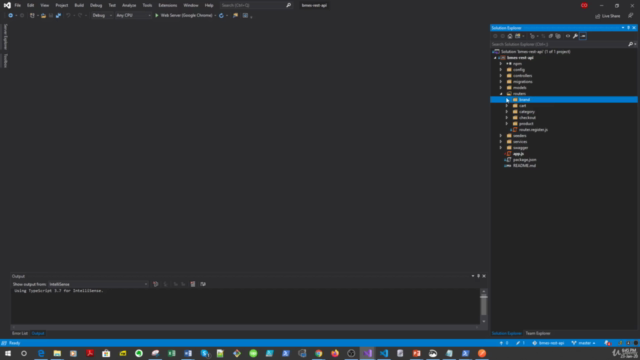Expand the config folder

(501, 70)
